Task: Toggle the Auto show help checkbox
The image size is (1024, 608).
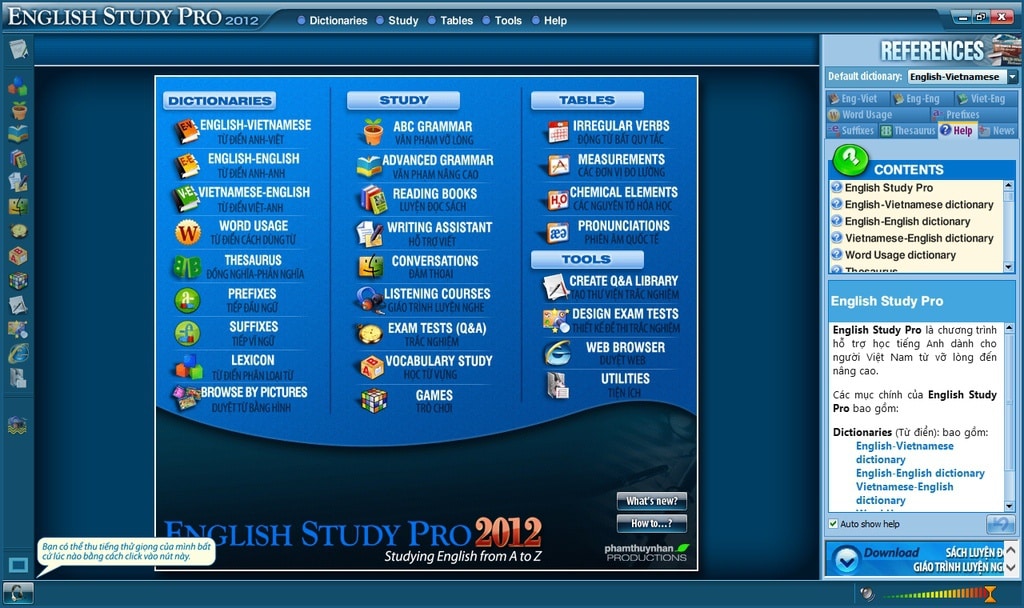Action: coord(833,523)
